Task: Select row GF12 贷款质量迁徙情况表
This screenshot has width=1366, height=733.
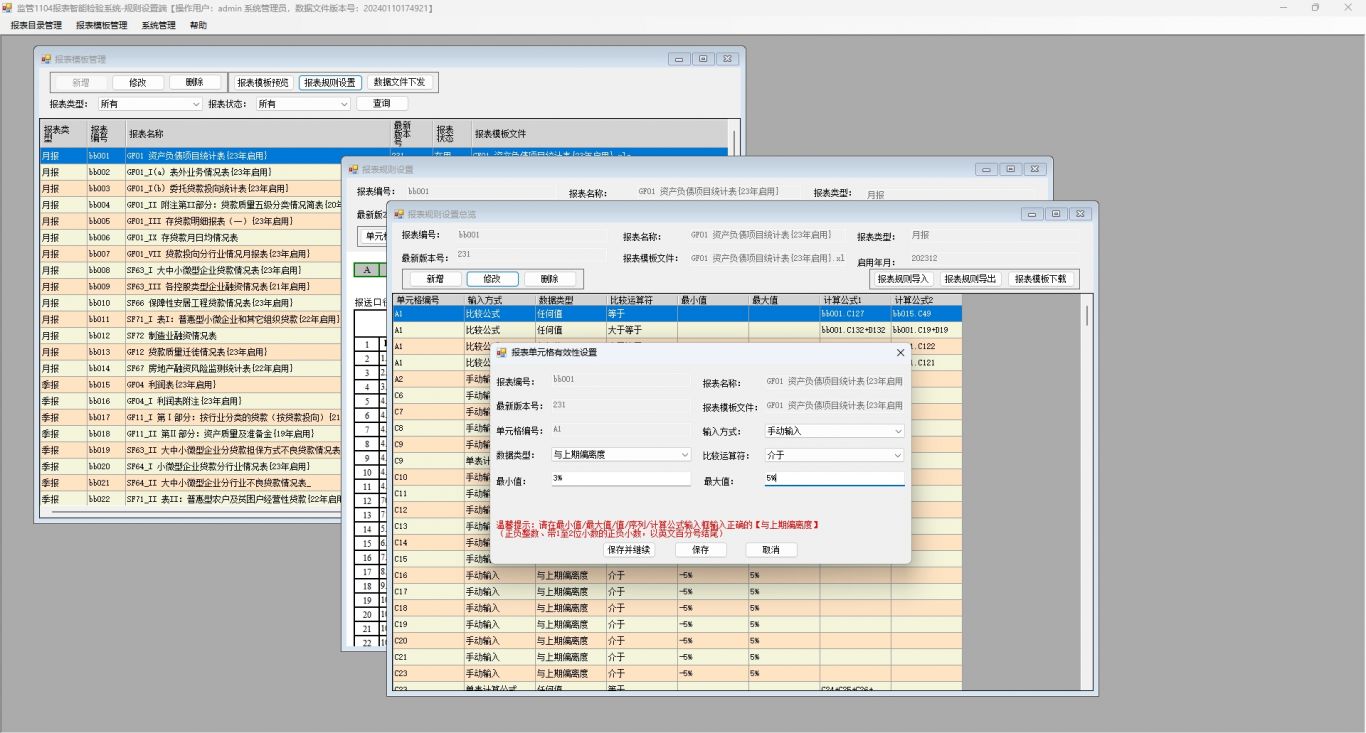Action: coord(190,351)
